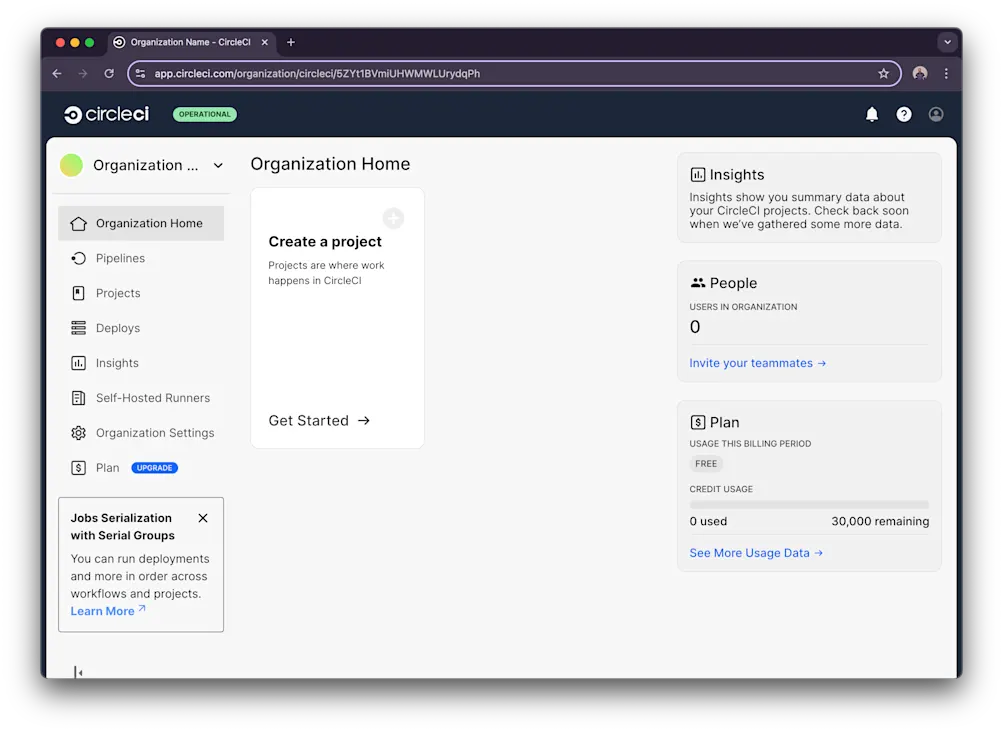Image resolution: width=1003 pixels, height=732 pixels.
Task: Click Get Started on project card
Action: 319,420
